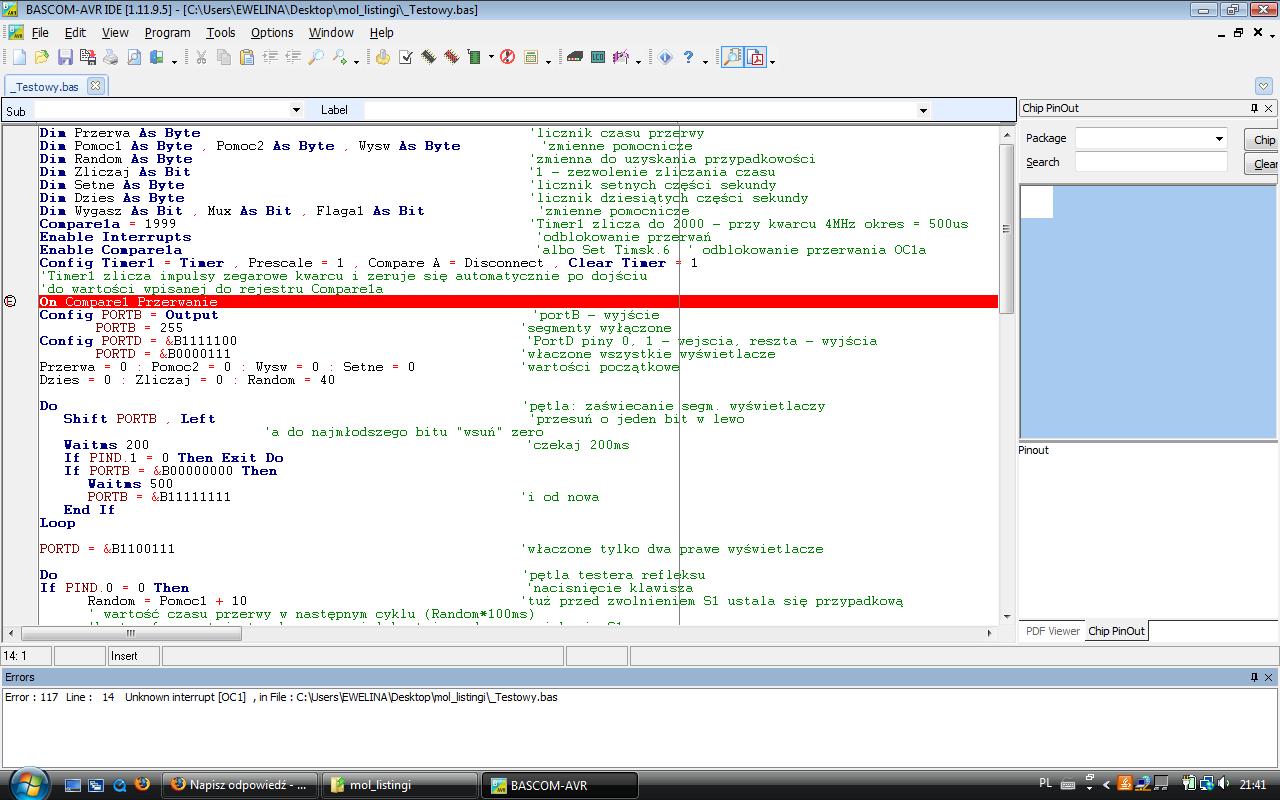This screenshot has height=800, width=1280.
Task: Expand the Label dropdown list
Action: click(x=922, y=110)
